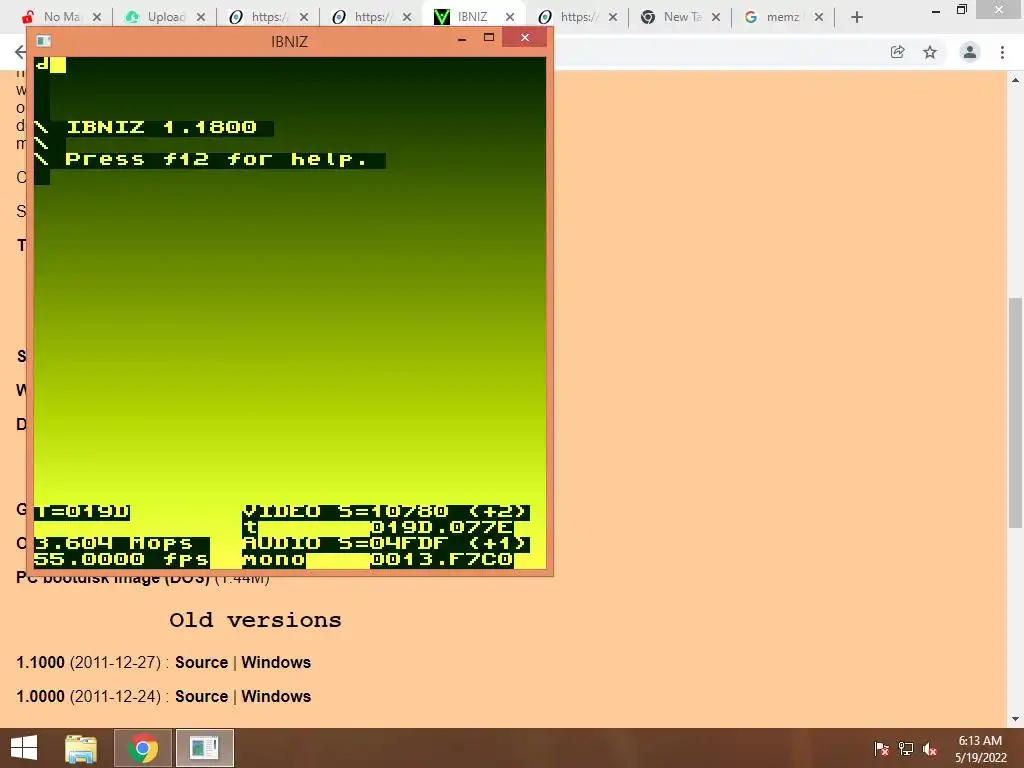Screen dimensions: 1024x768
Task: Switch to the IBNIZ browser tab
Action: click(x=473, y=17)
